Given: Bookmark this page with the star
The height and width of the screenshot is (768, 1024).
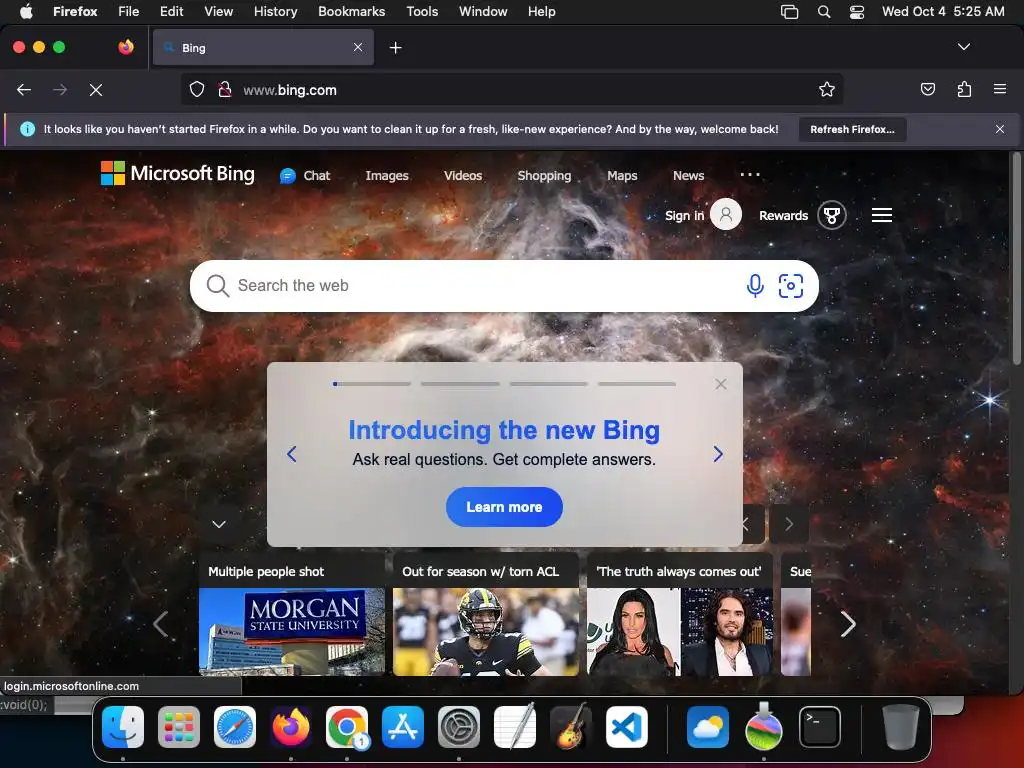Looking at the screenshot, I should click(827, 89).
